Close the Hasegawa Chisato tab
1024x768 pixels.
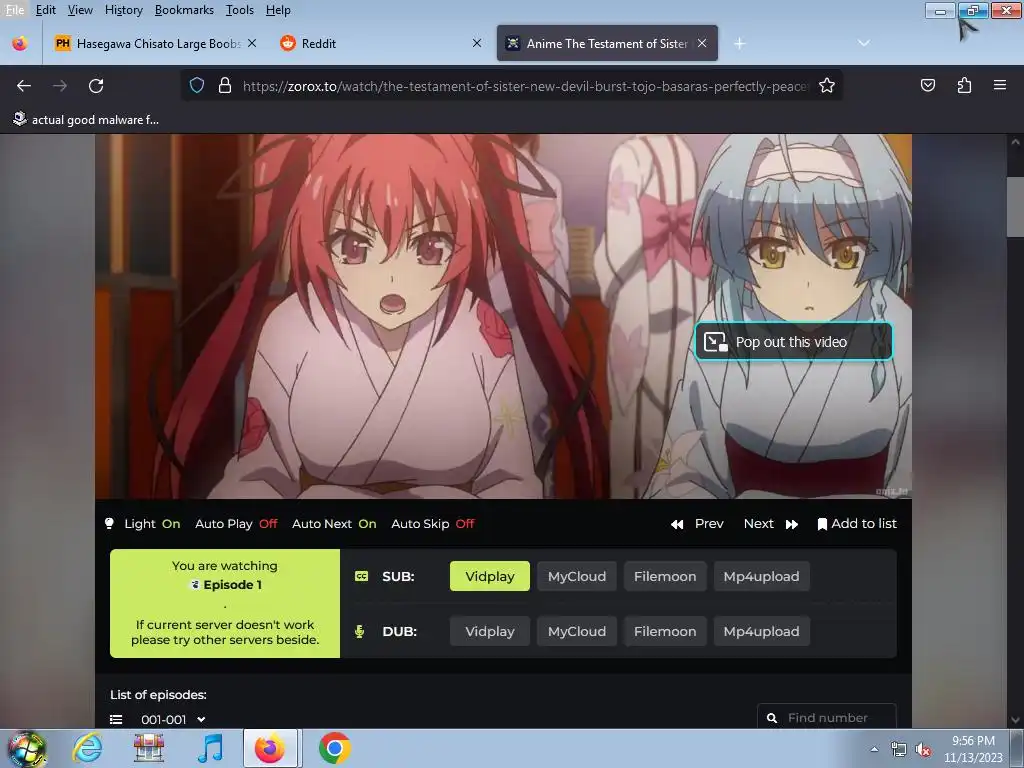pos(252,43)
